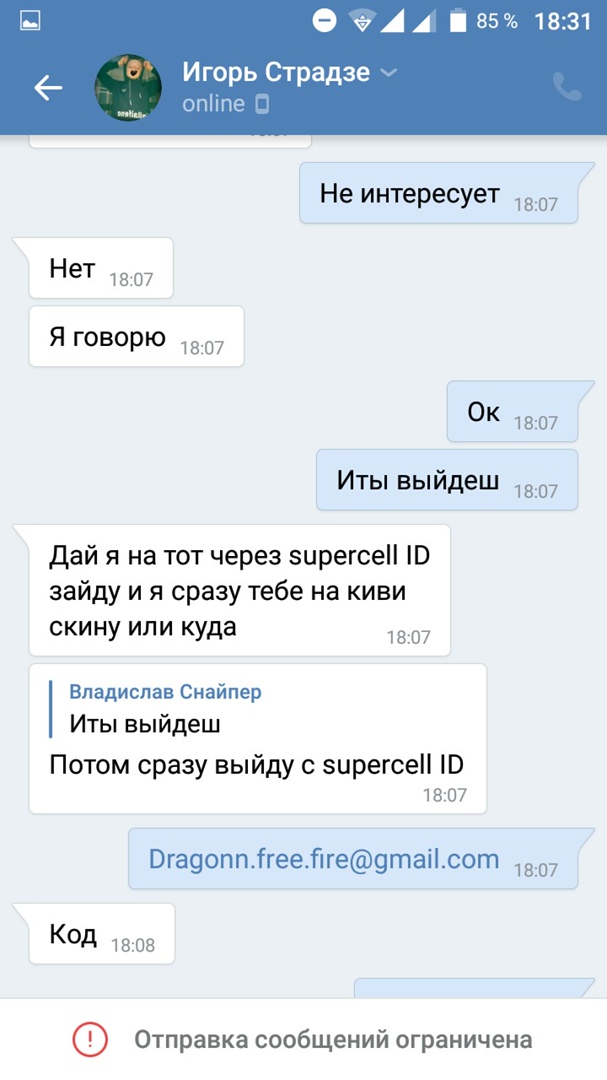Tap the do-not-disturb status icon
The width and height of the screenshot is (607, 1080).
tap(325, 21)
